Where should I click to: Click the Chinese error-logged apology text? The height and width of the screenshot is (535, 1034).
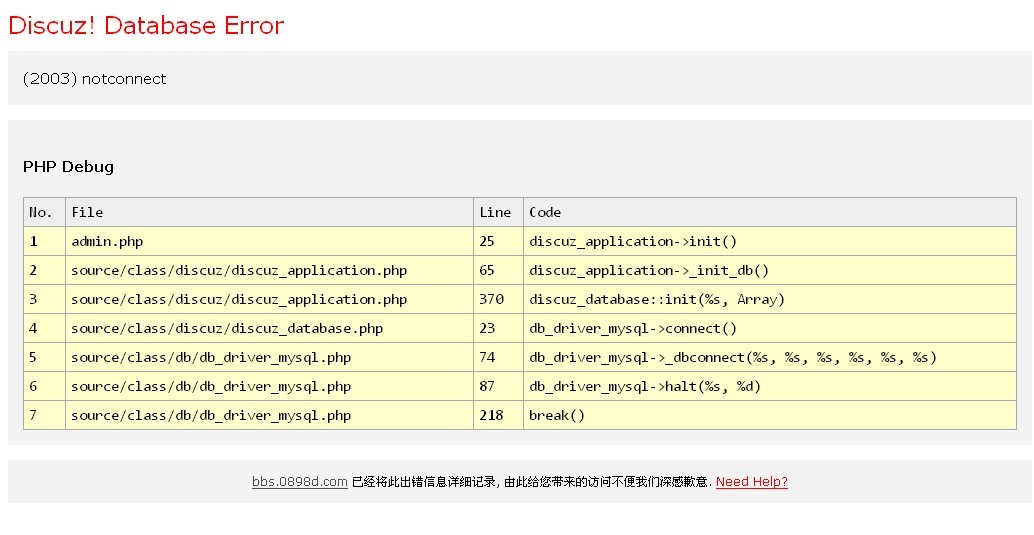532,482
